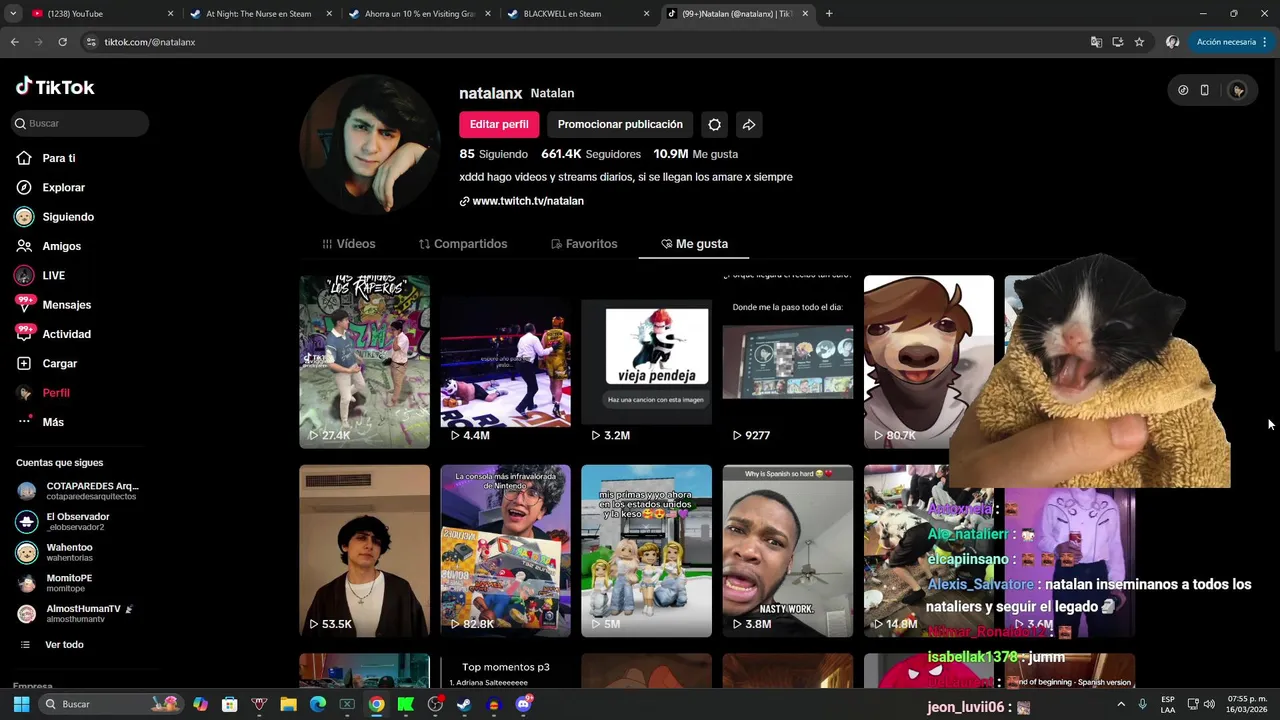Image resolution: width=1280 pixels, height=720 pixels.
Task: Click the install app icon in address bar
Action: [x=1118, y=42]
